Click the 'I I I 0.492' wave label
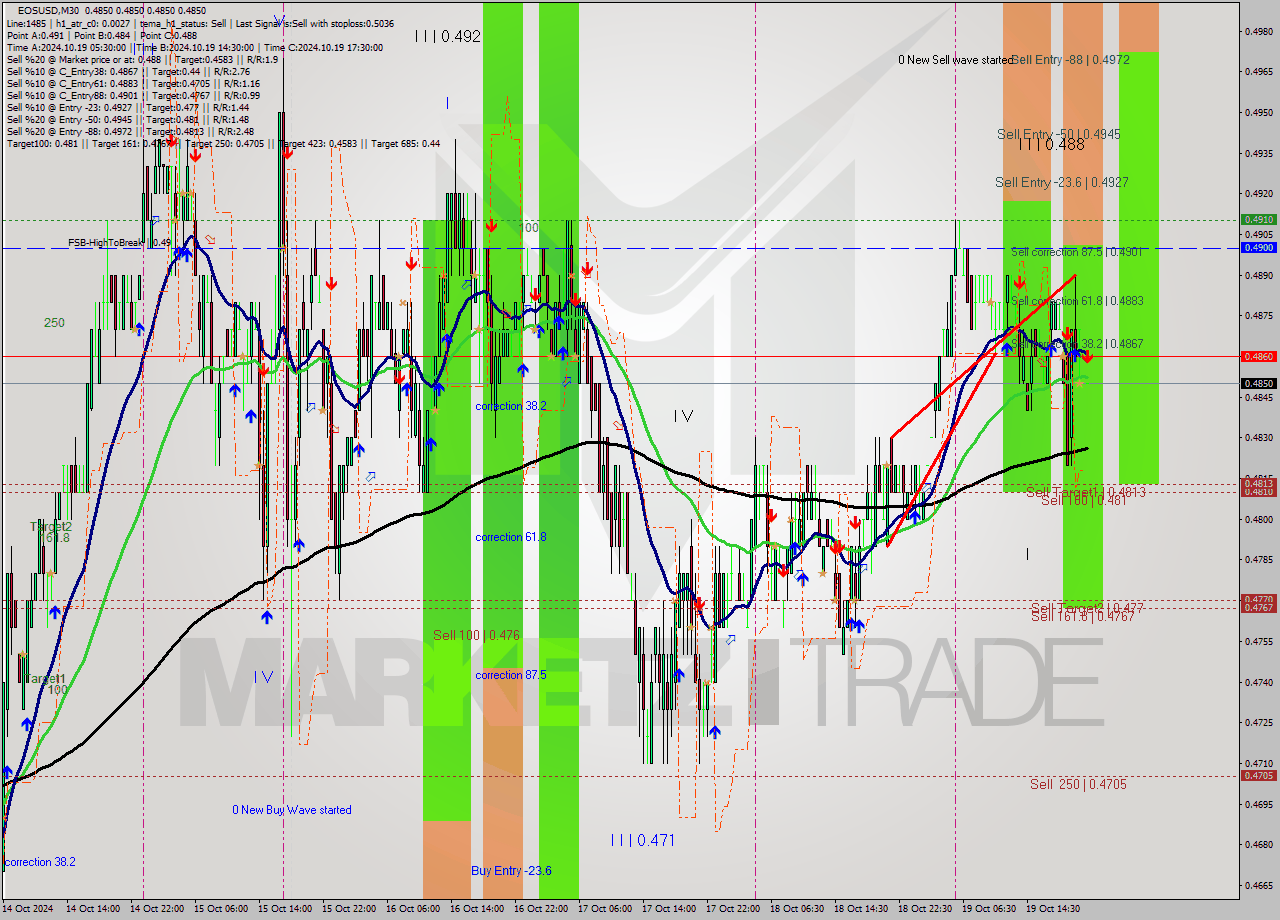This screenshot has height=920, width=1280. point(448,36)
